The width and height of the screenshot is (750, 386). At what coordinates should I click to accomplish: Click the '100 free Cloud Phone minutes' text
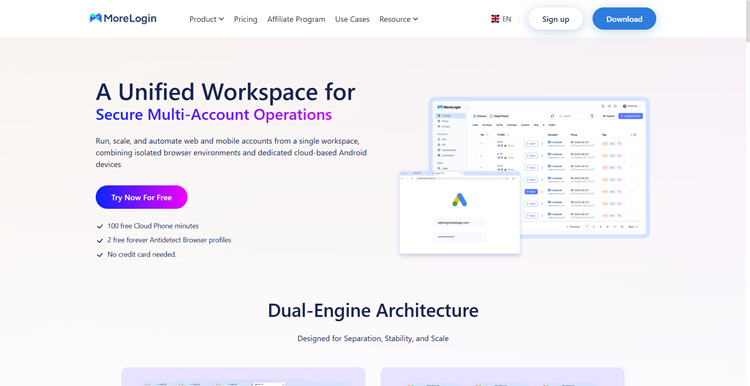(153, 226)
